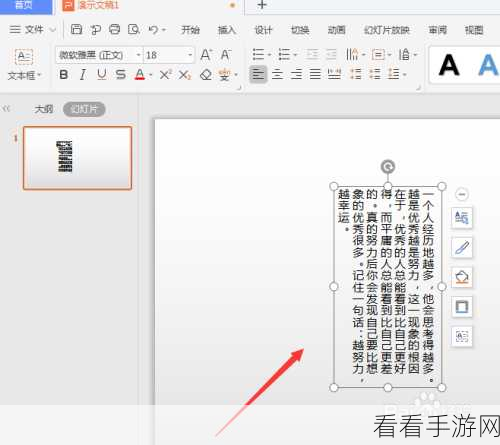Screen dimensions: 500x445
Task: Click the align text icon
Action: point(378,54)
